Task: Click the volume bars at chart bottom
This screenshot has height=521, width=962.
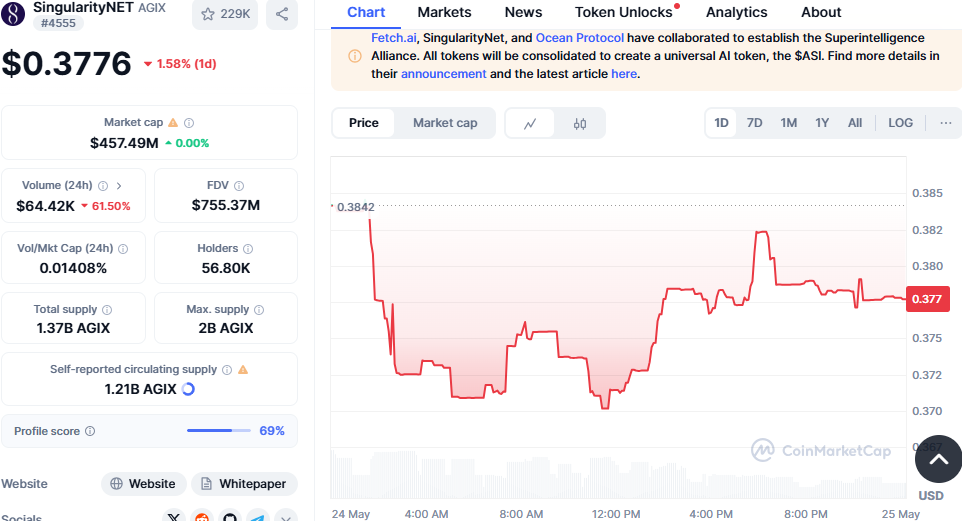Action: [618, 474]
